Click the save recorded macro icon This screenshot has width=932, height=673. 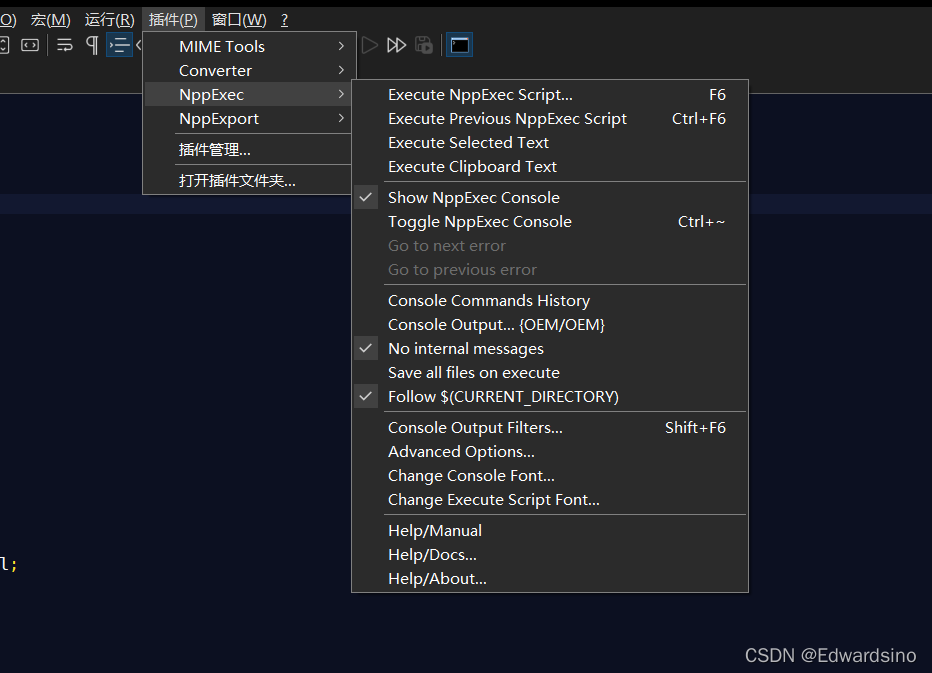[424, 45]
